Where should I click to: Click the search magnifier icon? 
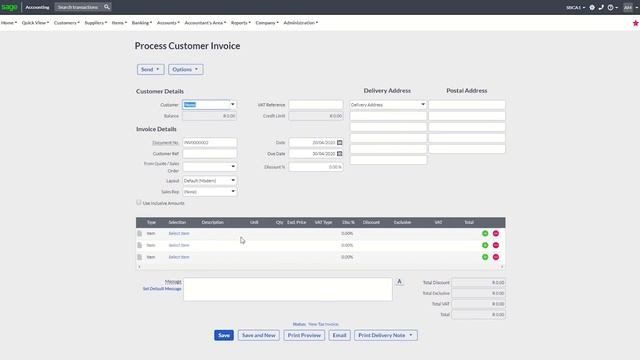coord(107,7)
